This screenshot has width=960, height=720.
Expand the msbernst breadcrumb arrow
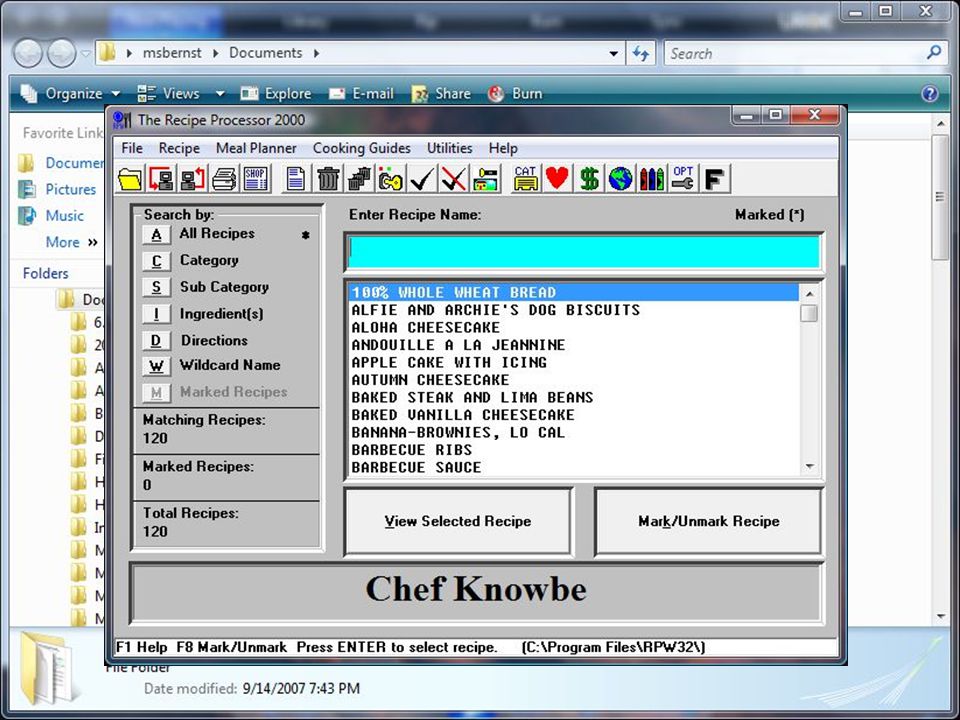pyautogui.click(x=216, y=53)
